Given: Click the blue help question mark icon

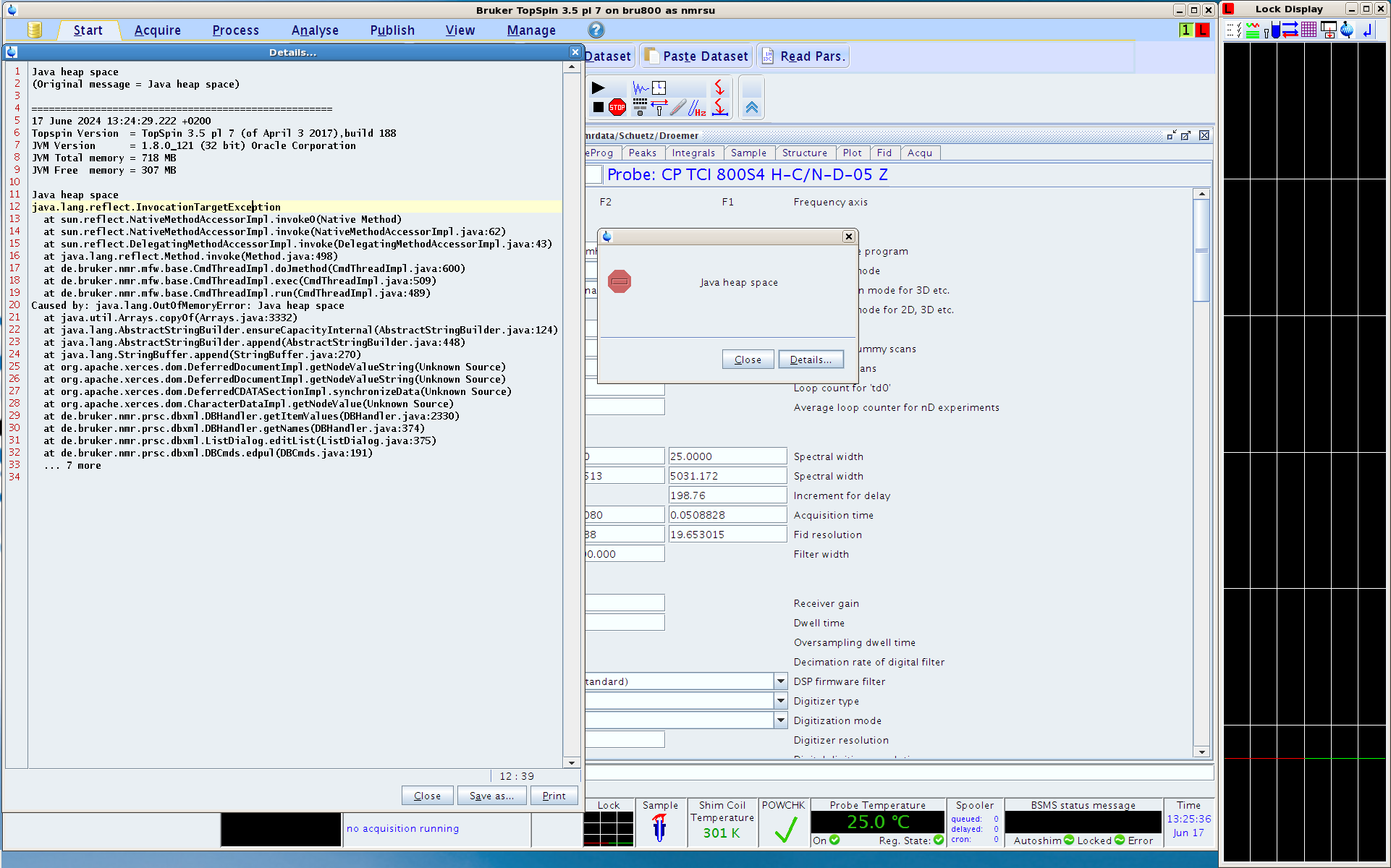Looking at the screenshot, I should (596, 30).
